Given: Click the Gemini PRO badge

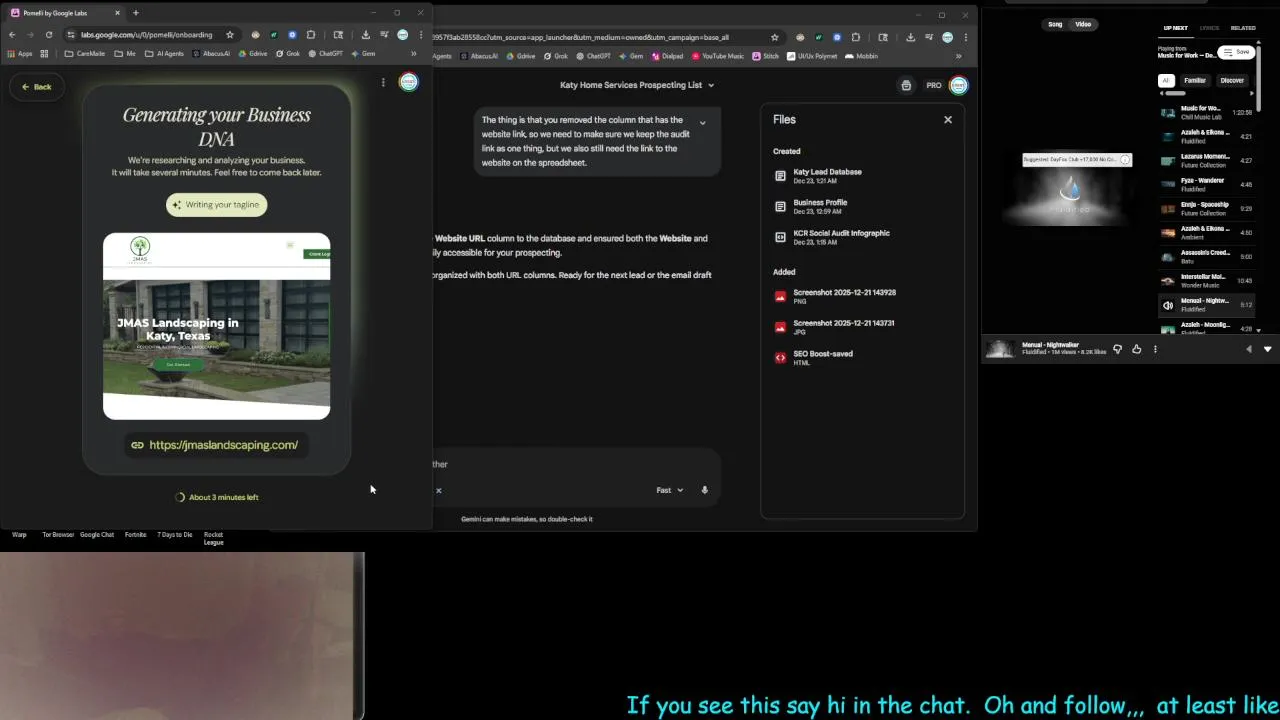Looking at the screenshot, I should pyautogui.click(x=933, y=85).
